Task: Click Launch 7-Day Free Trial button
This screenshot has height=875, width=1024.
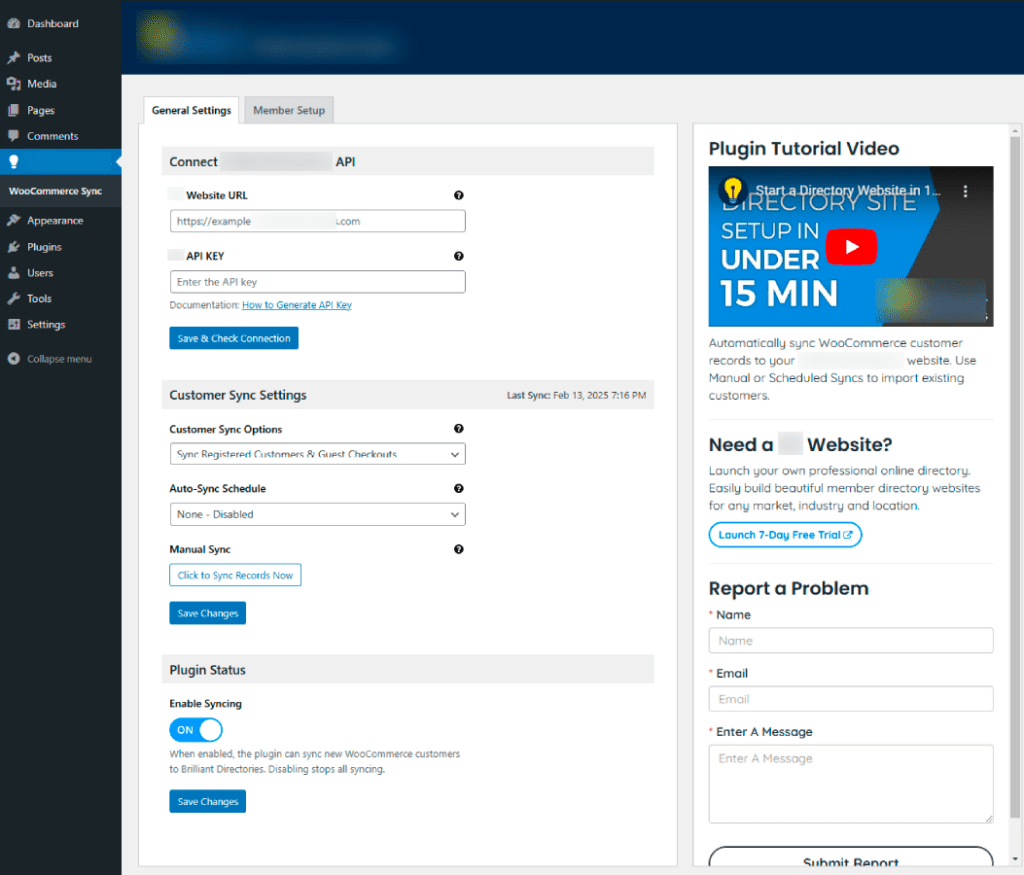Action: click(785, 535)
